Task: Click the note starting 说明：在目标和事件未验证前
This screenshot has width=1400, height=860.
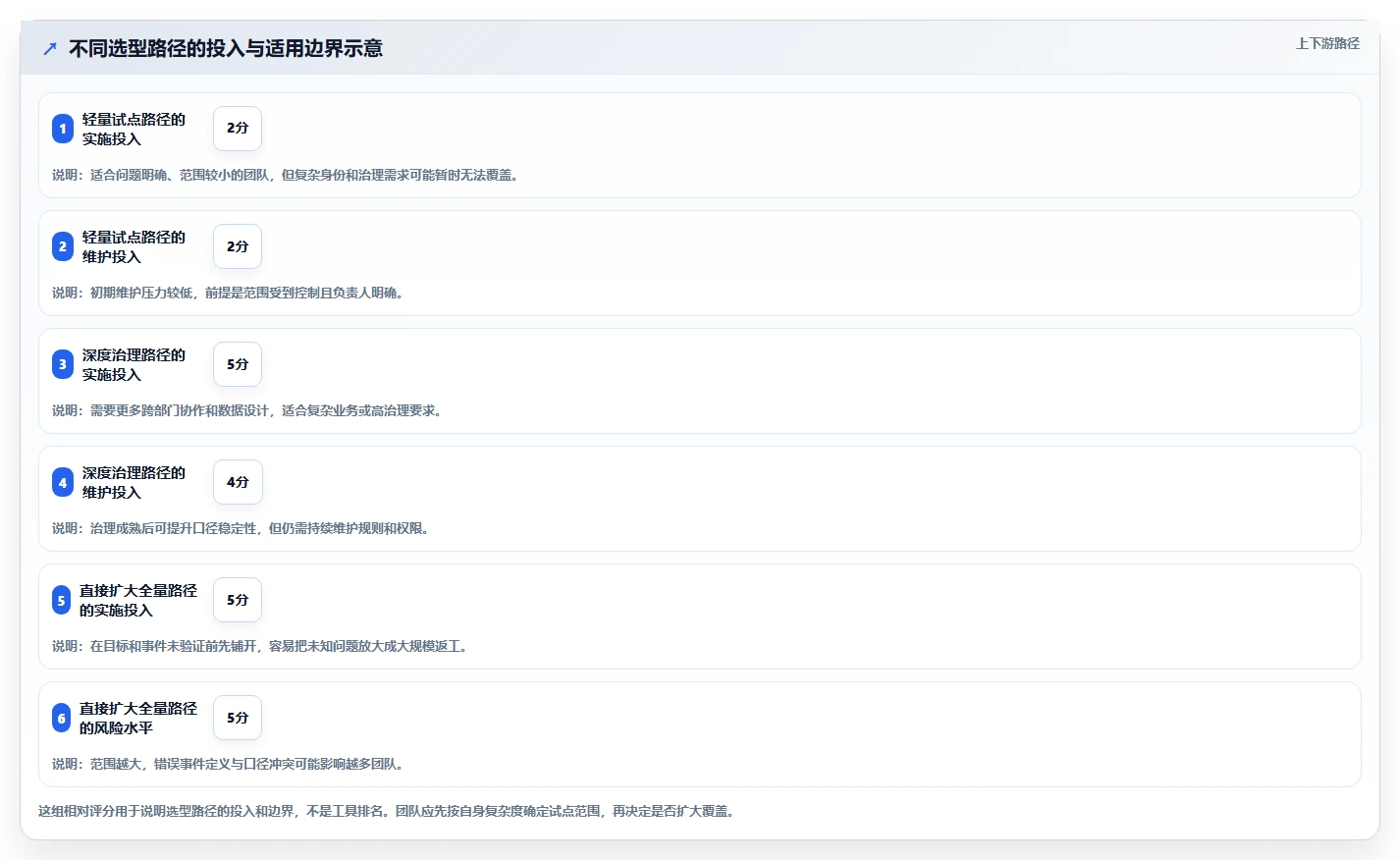Action: click(x=262, y=646)
